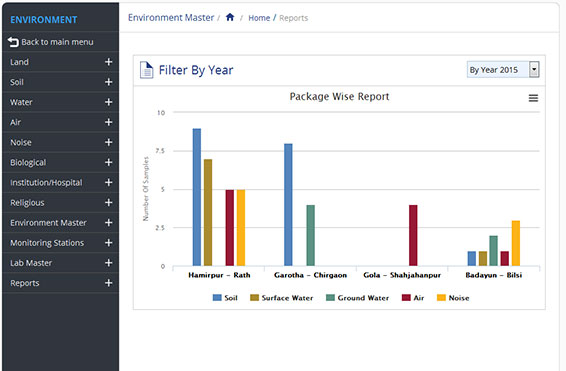Go to Home breadcrumb link

pos(259,18)
